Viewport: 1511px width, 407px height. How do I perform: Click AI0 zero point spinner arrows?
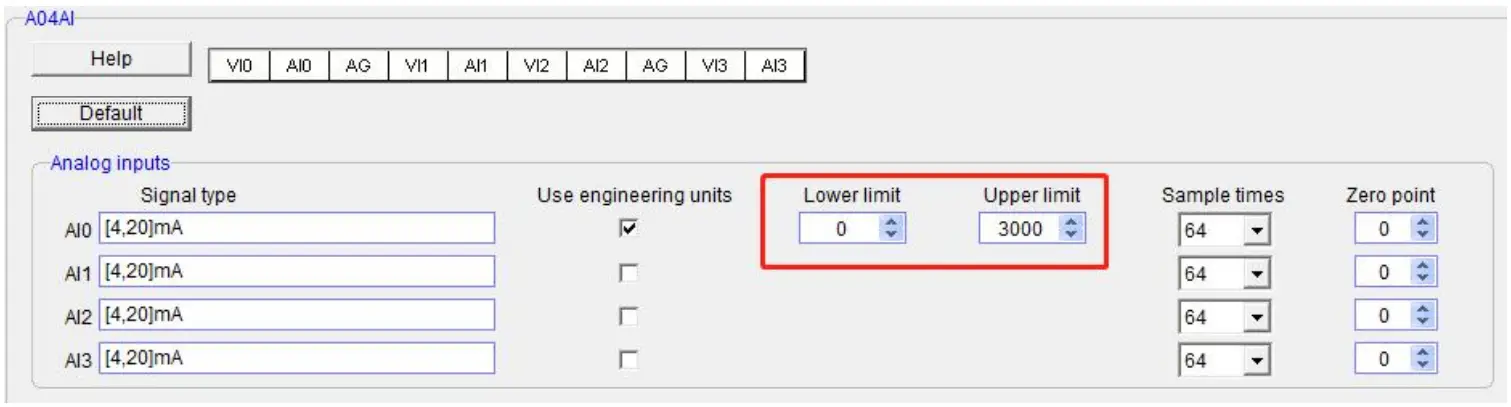tap(1423, 229)
